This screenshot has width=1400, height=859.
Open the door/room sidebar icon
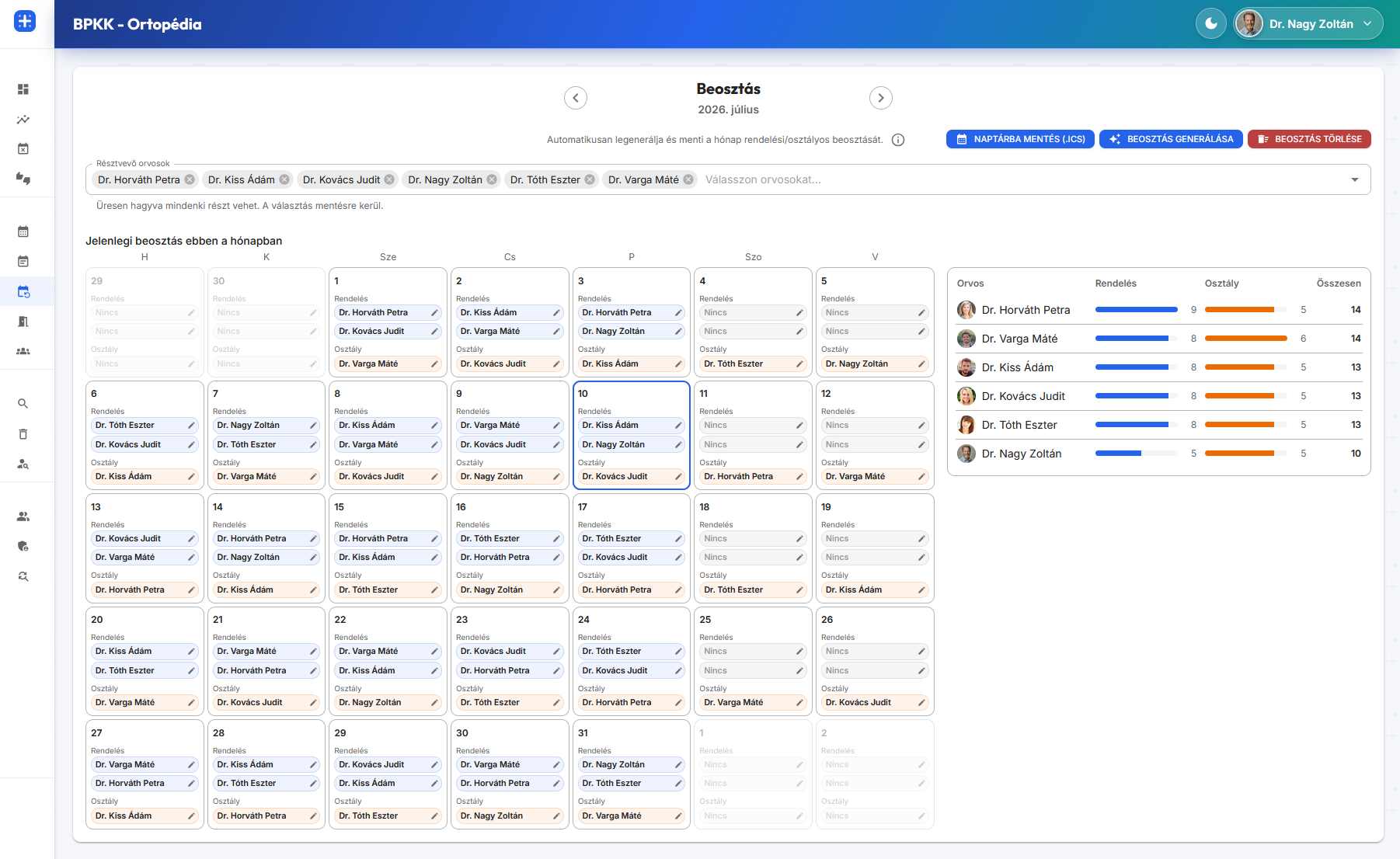coord(23,322)
